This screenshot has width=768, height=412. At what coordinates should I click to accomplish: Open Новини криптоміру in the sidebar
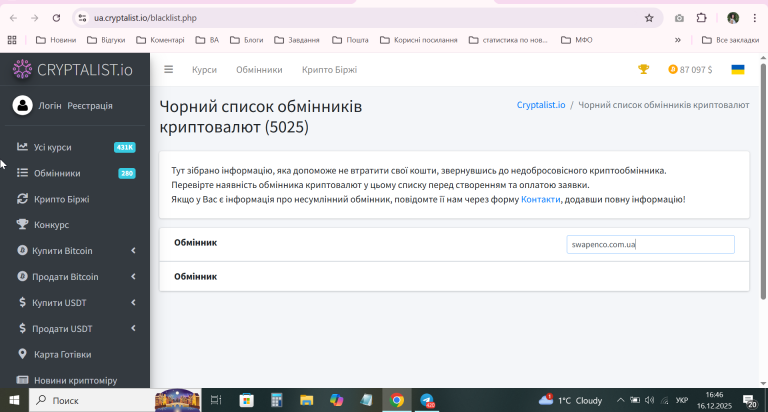coord(75,380)
